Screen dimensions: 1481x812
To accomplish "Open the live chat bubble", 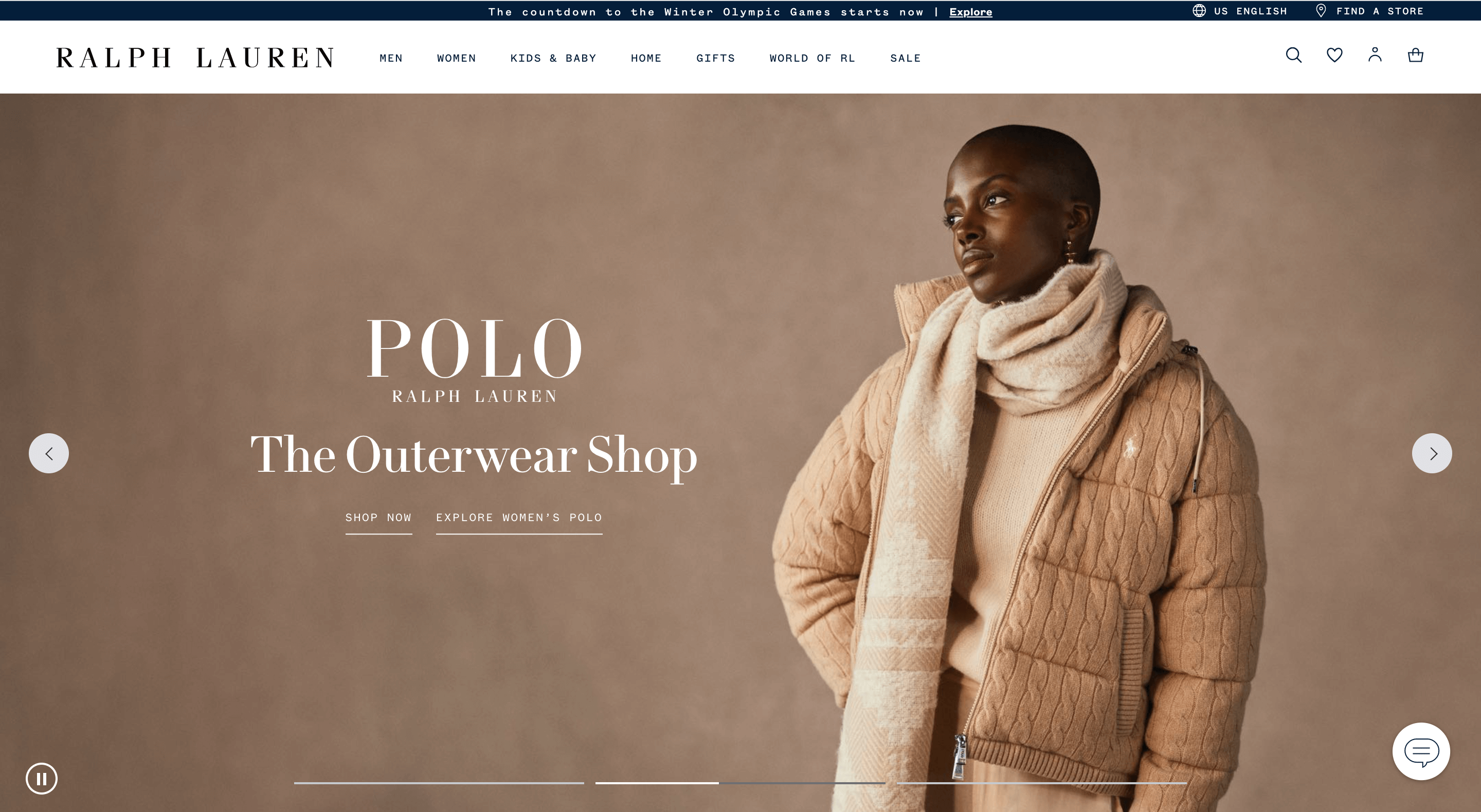I will [x=1421, y=751].
